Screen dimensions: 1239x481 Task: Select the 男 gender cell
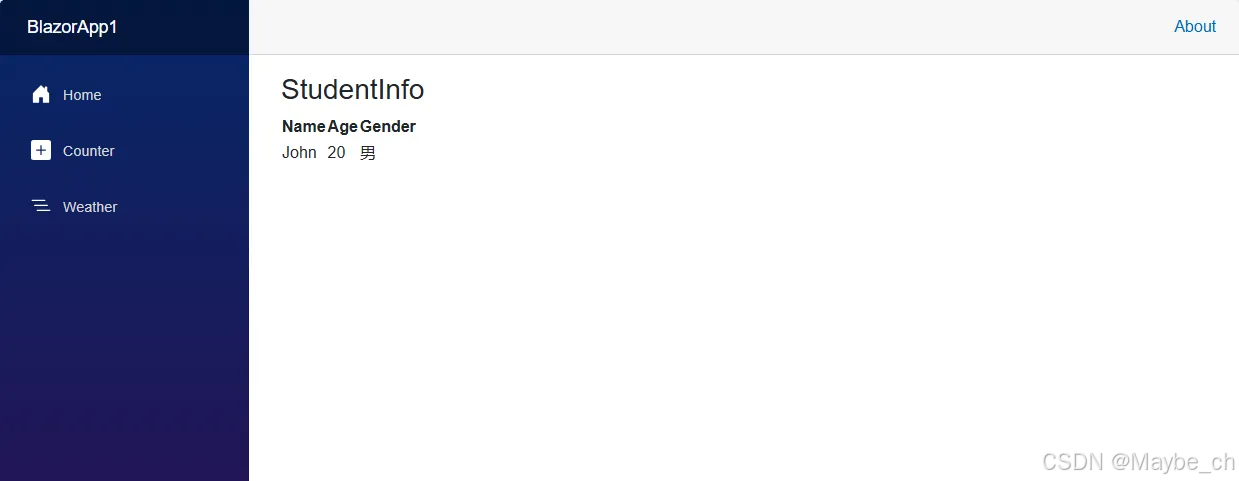pos(368,153)
